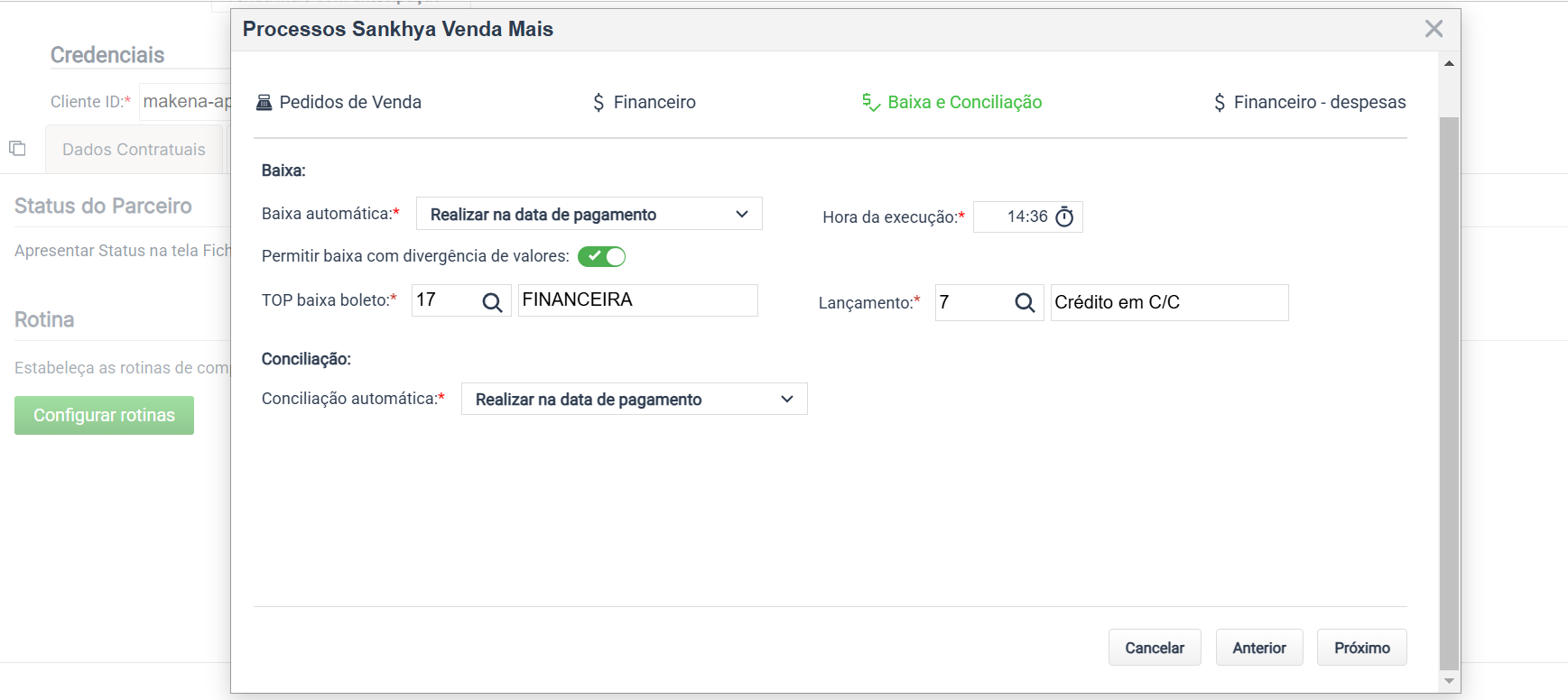Open the time picker clock icon
1568x700 pixels.
point(1064,217)
